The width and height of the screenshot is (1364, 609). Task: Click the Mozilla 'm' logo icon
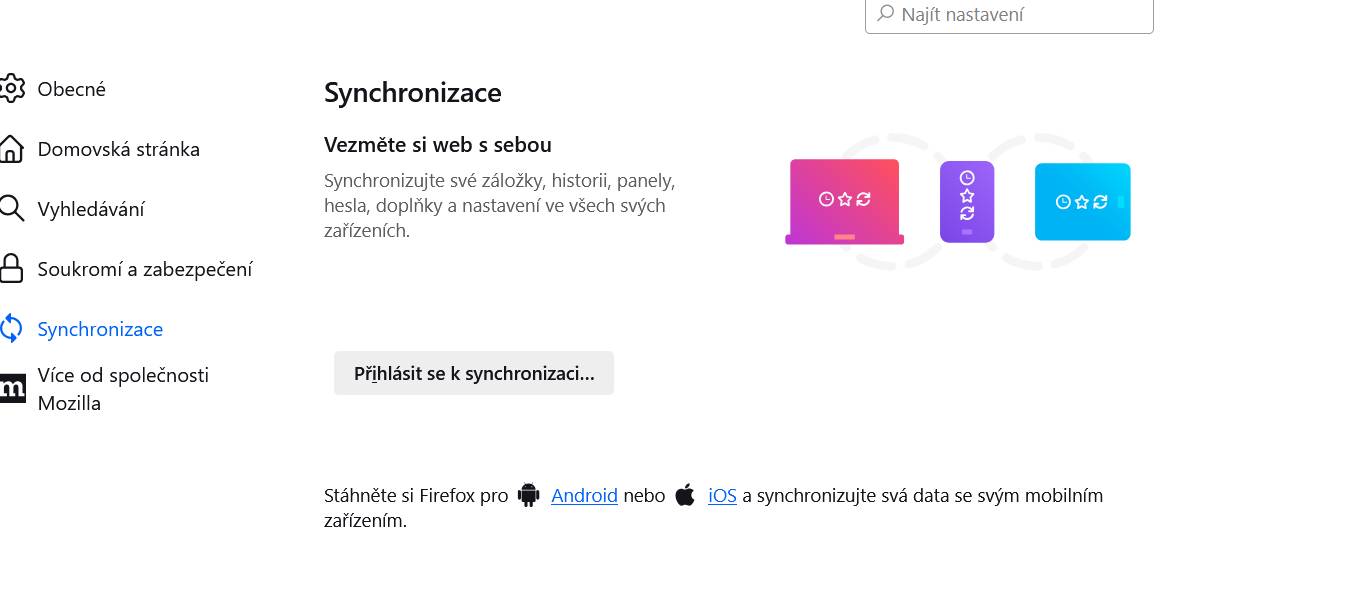(12, 389)
